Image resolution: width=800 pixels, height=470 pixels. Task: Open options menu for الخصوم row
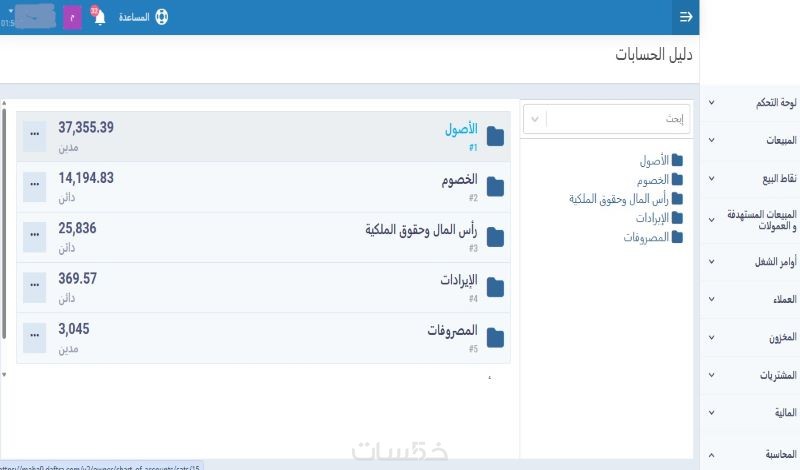click(35, 187)
